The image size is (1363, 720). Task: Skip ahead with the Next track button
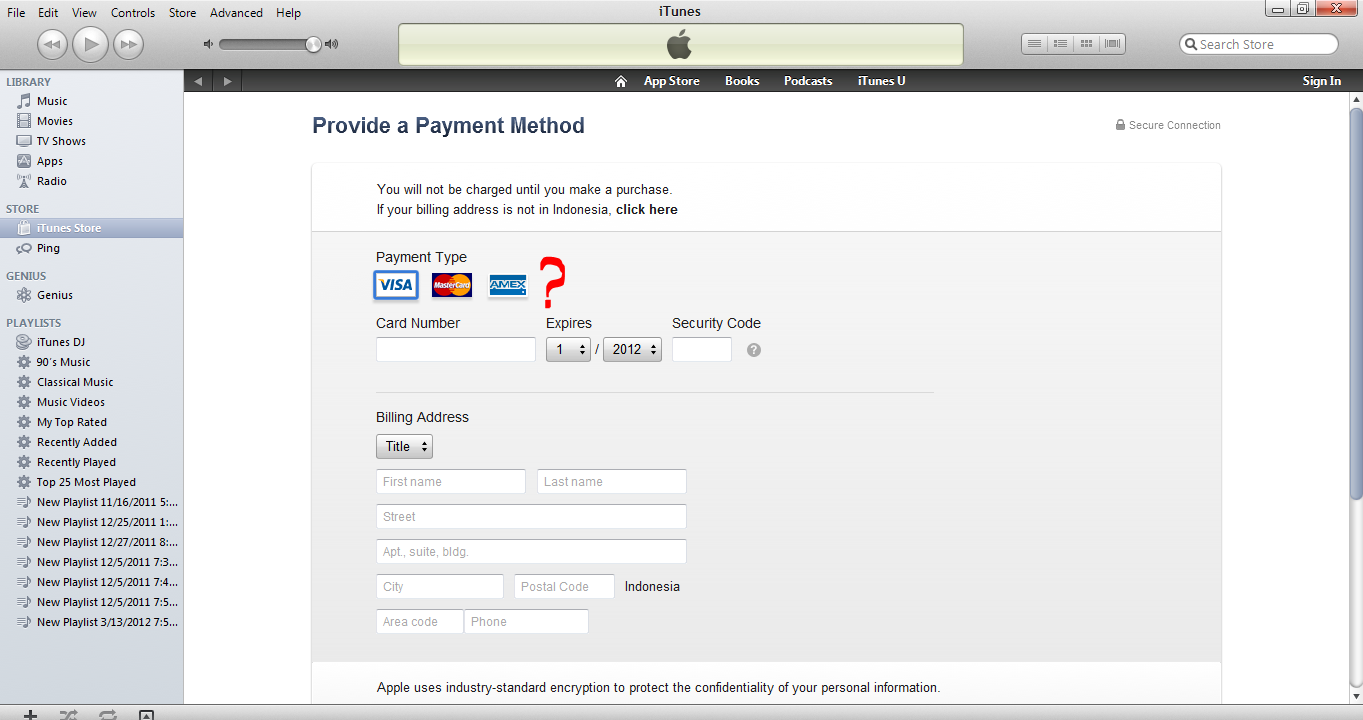128,44
